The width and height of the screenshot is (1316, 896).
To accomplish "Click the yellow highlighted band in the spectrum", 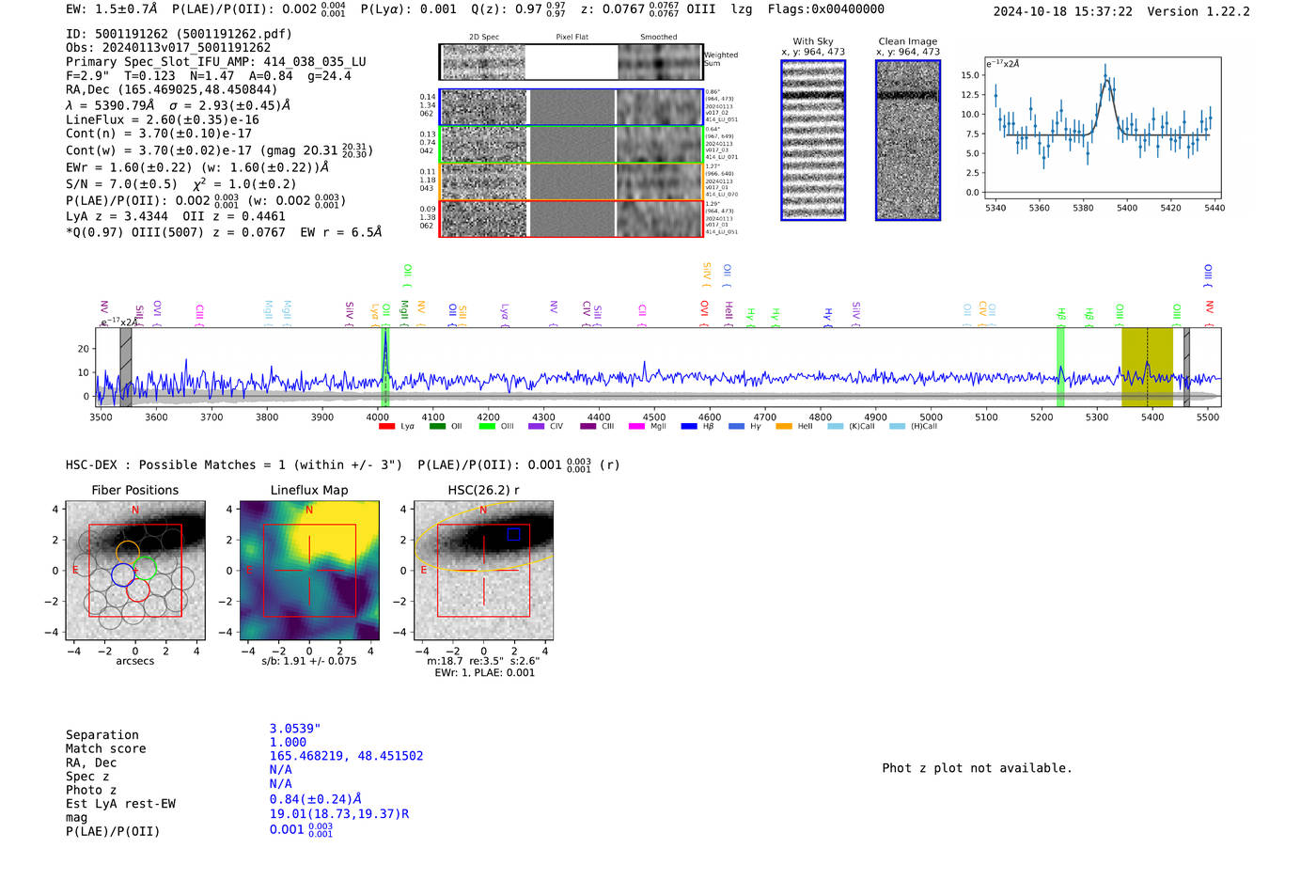I will (x=1147, y=367).
